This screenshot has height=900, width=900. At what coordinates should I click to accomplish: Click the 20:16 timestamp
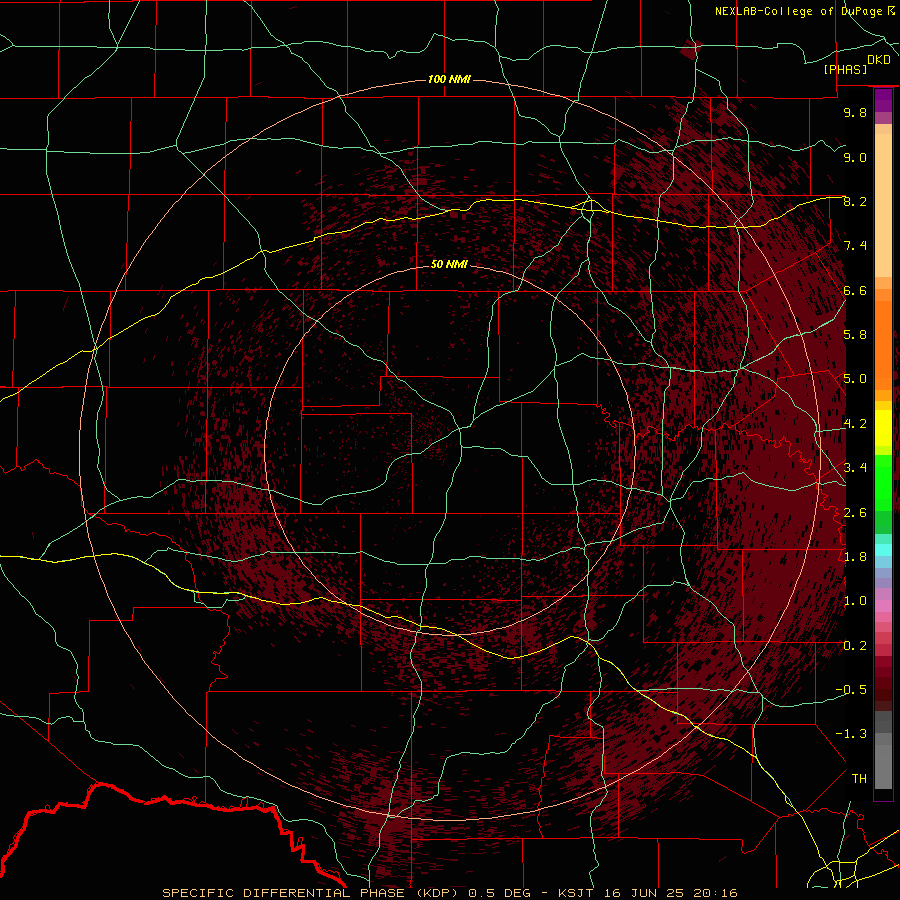(714, 893)
